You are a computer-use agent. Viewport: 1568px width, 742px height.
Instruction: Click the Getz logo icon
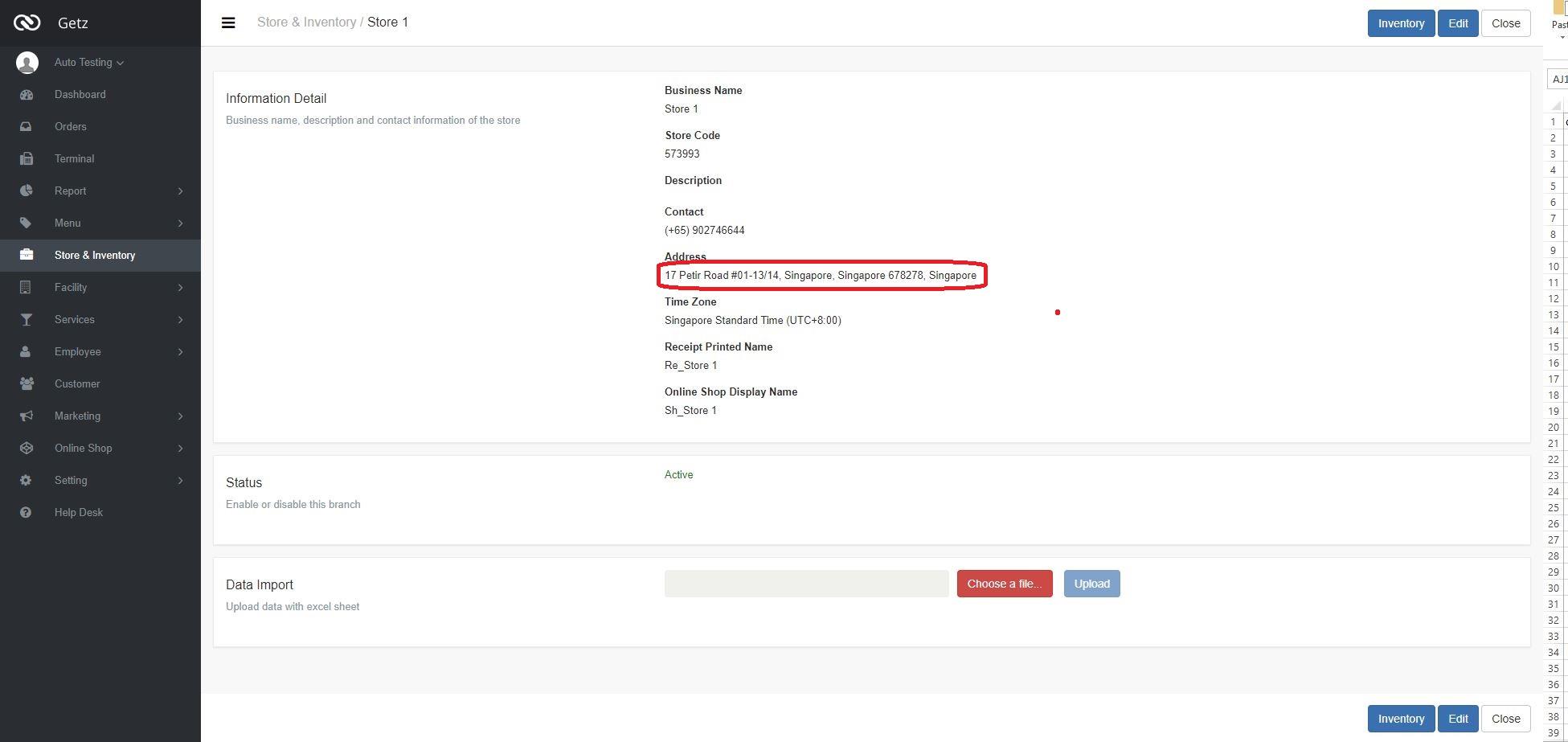[27, 23]
